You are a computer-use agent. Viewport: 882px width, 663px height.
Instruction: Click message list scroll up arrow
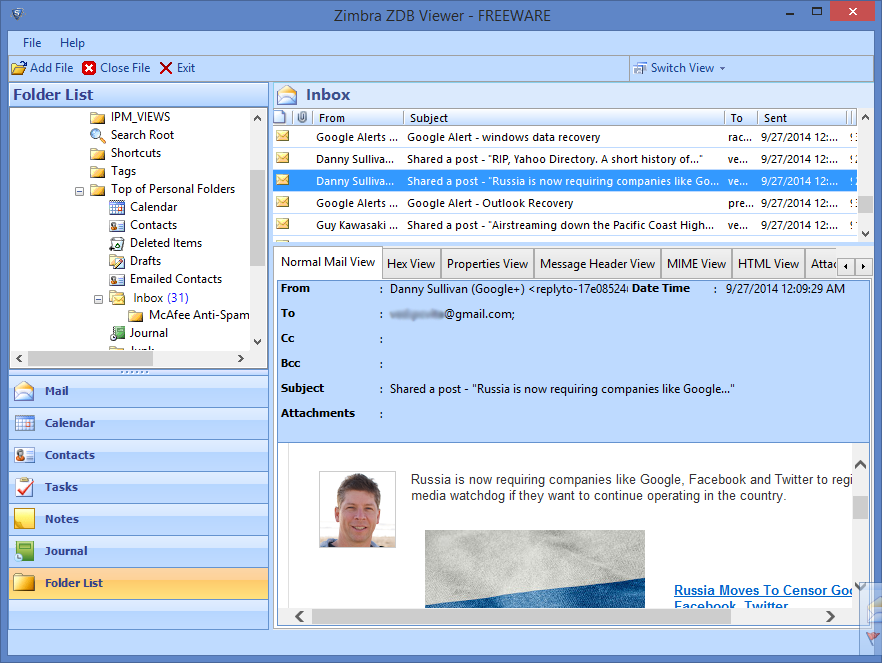(865, 118)
